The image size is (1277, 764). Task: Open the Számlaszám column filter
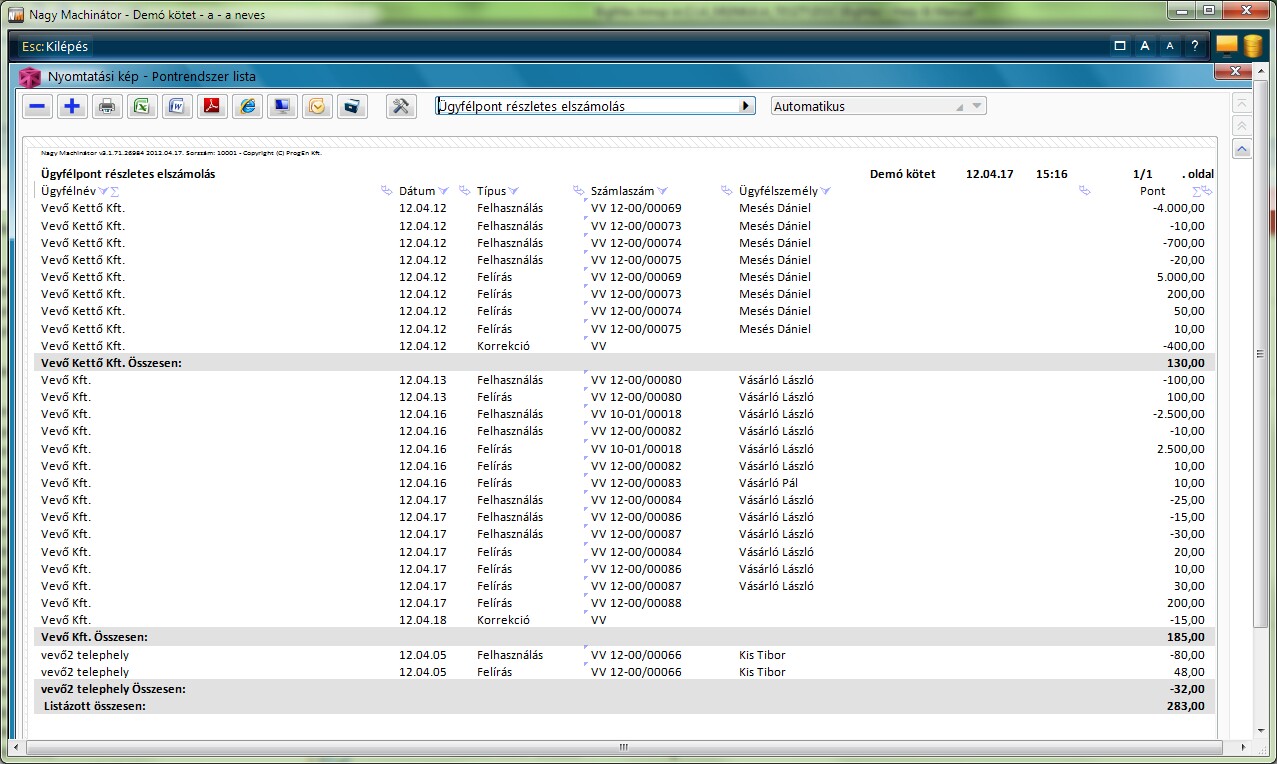tap(662, 191)
